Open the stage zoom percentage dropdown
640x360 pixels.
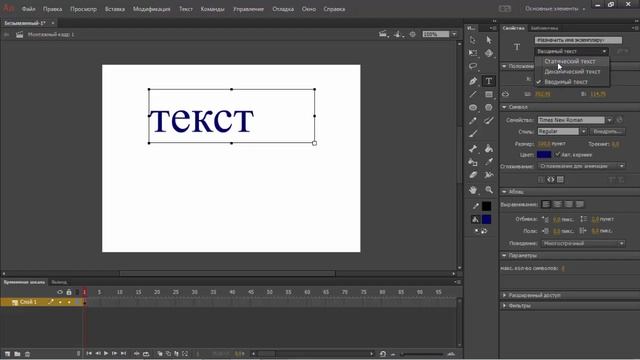coord(454,34)
